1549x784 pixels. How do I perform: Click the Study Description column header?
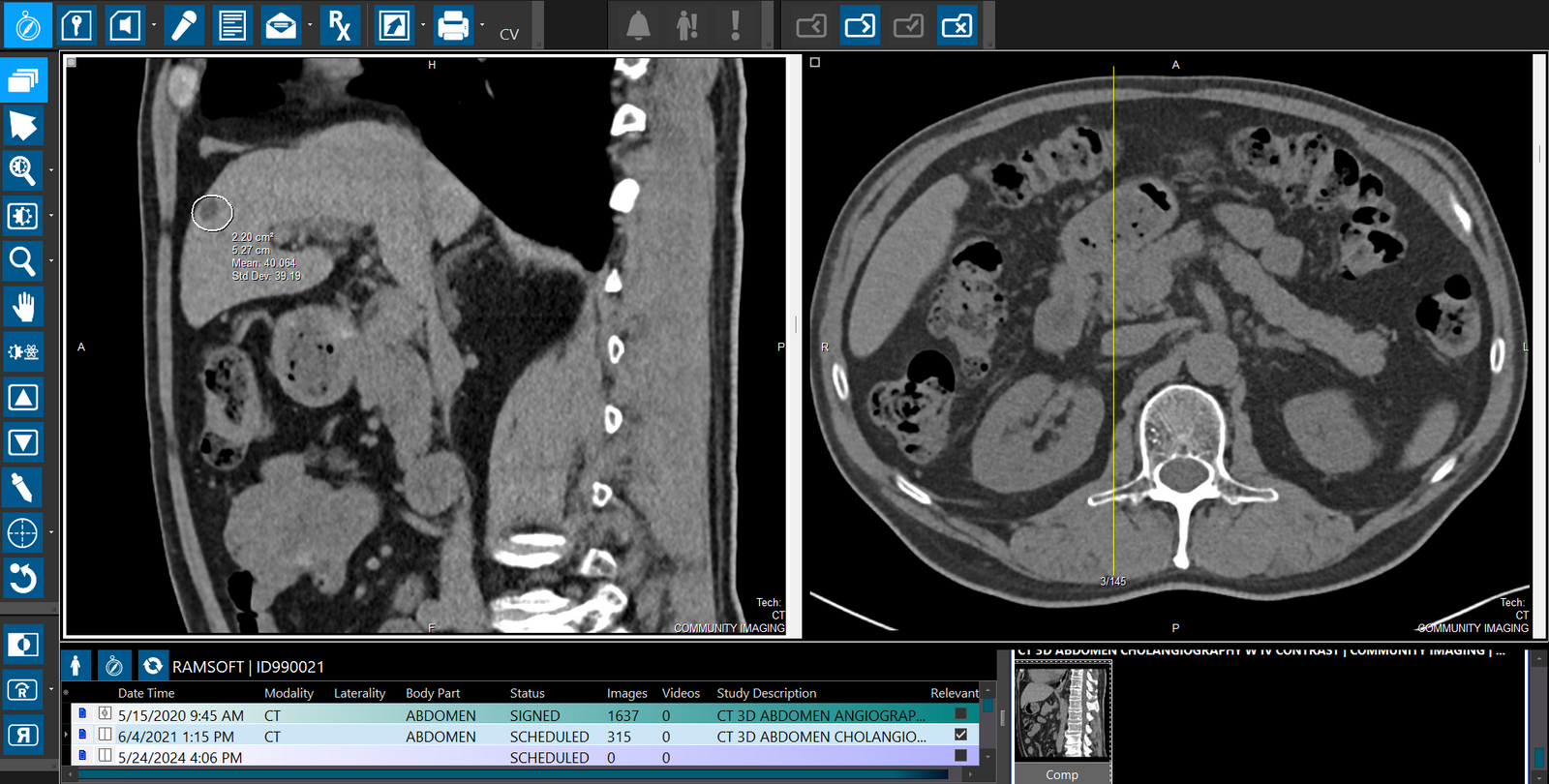[766, 693]
